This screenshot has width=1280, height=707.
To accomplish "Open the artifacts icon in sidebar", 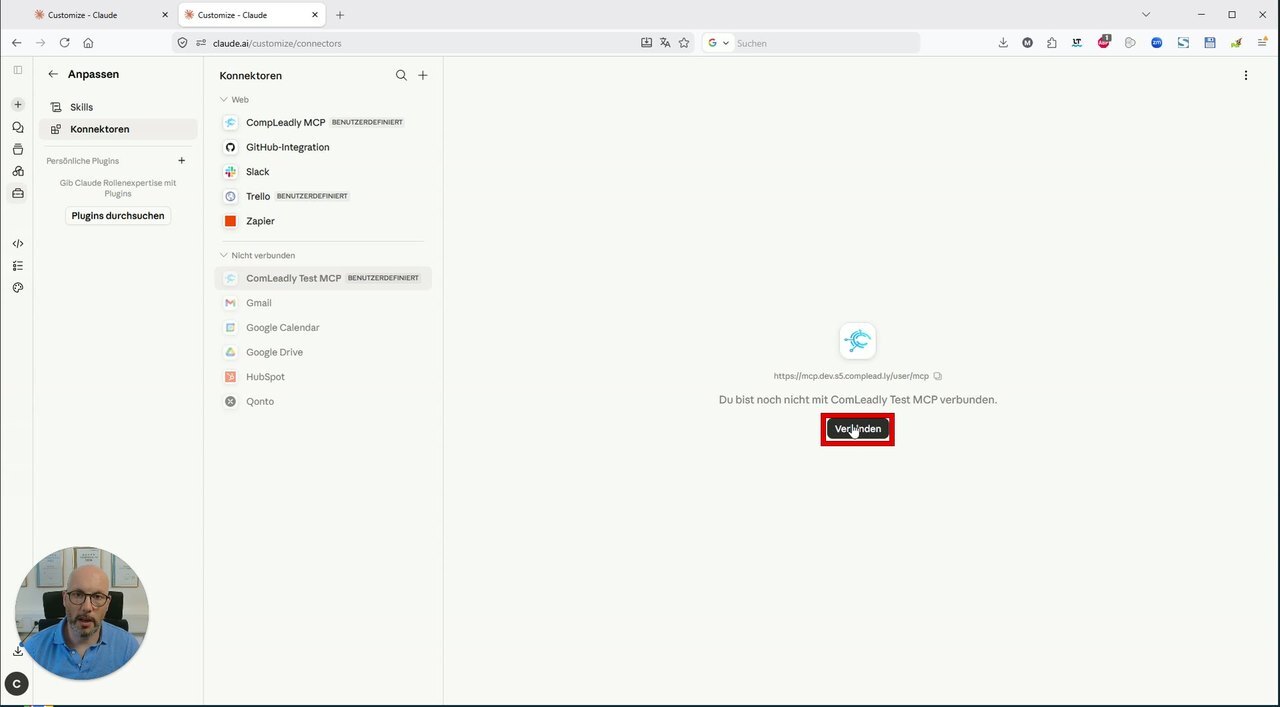I will pos(17,171).
